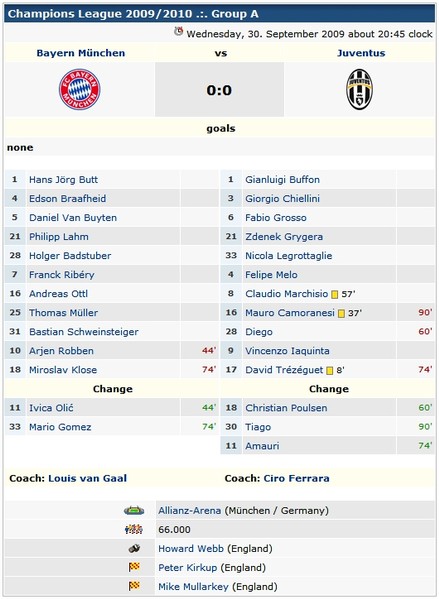Viewport: 439px width, 599px height.
Task: Click the linesman flag icon beside Mike Mullarkey
Action: coord(134,586)
